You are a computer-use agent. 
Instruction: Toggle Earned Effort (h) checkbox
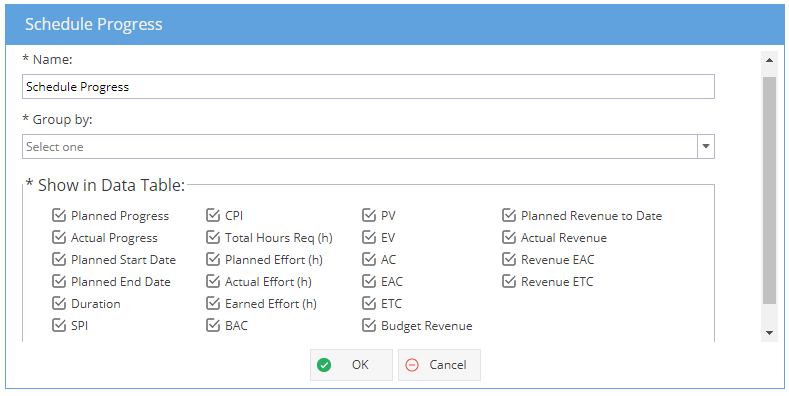coord(213,303)
